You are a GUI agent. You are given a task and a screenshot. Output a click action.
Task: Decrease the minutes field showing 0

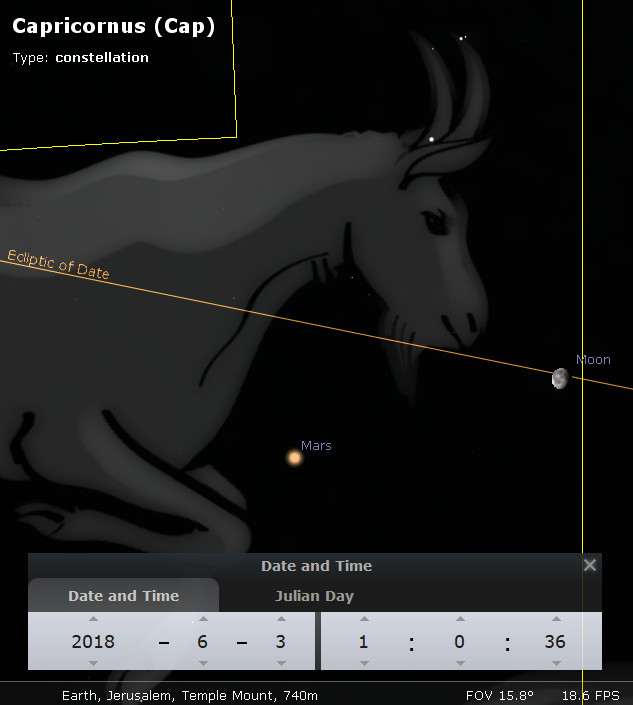click(460, 663)
